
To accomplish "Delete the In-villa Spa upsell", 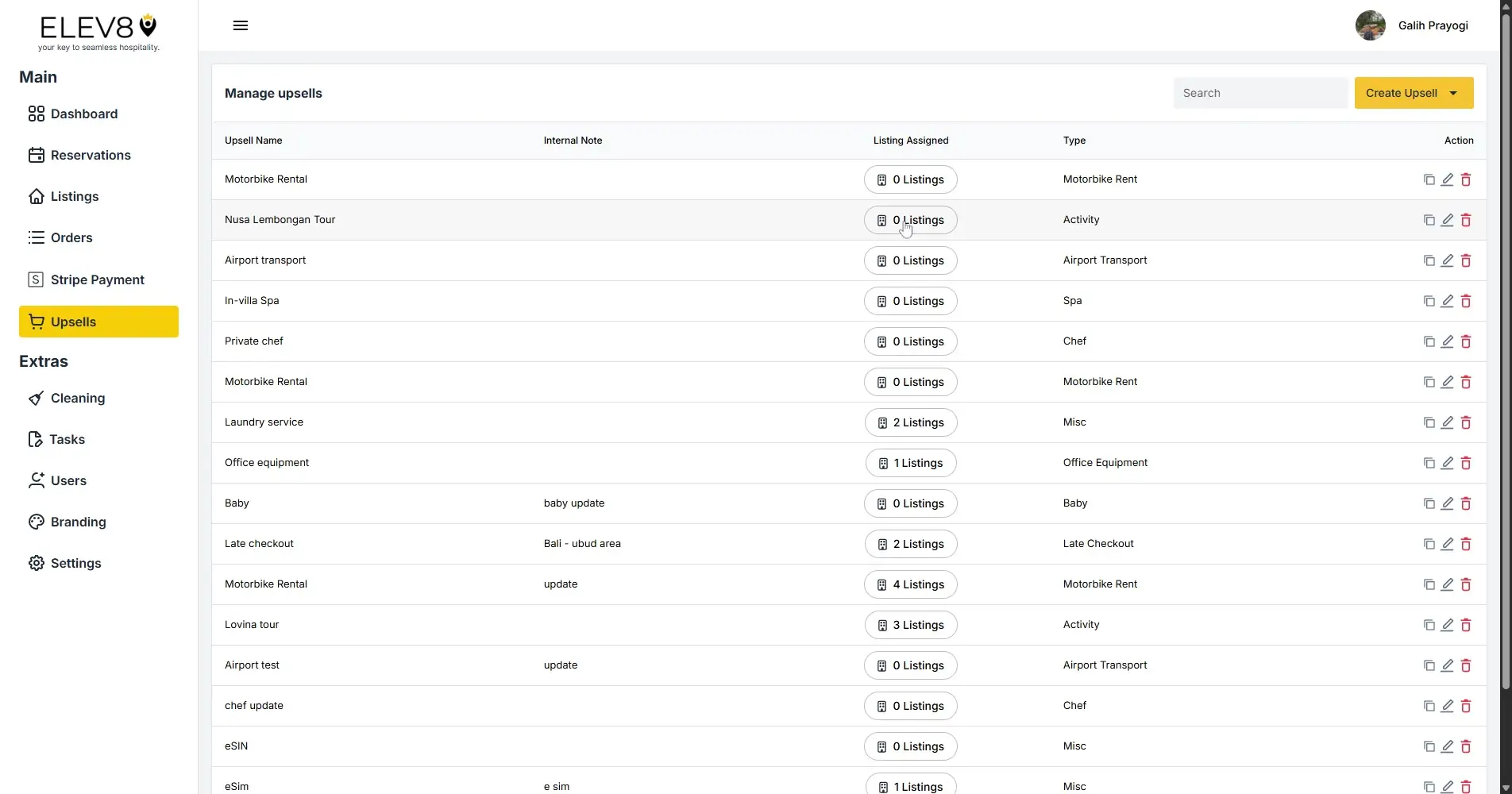I will point(1466,301).
